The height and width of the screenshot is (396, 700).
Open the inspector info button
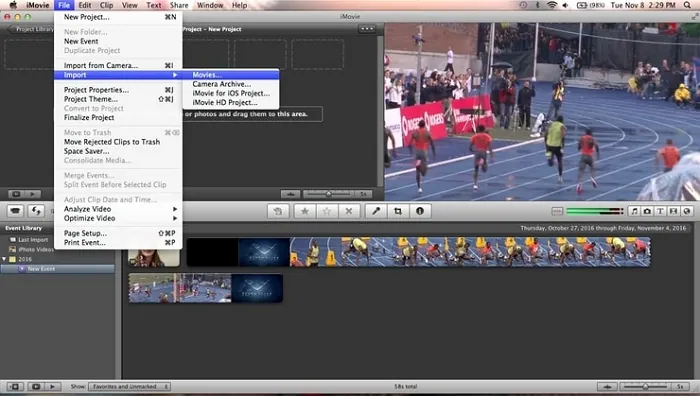[420, 211]
